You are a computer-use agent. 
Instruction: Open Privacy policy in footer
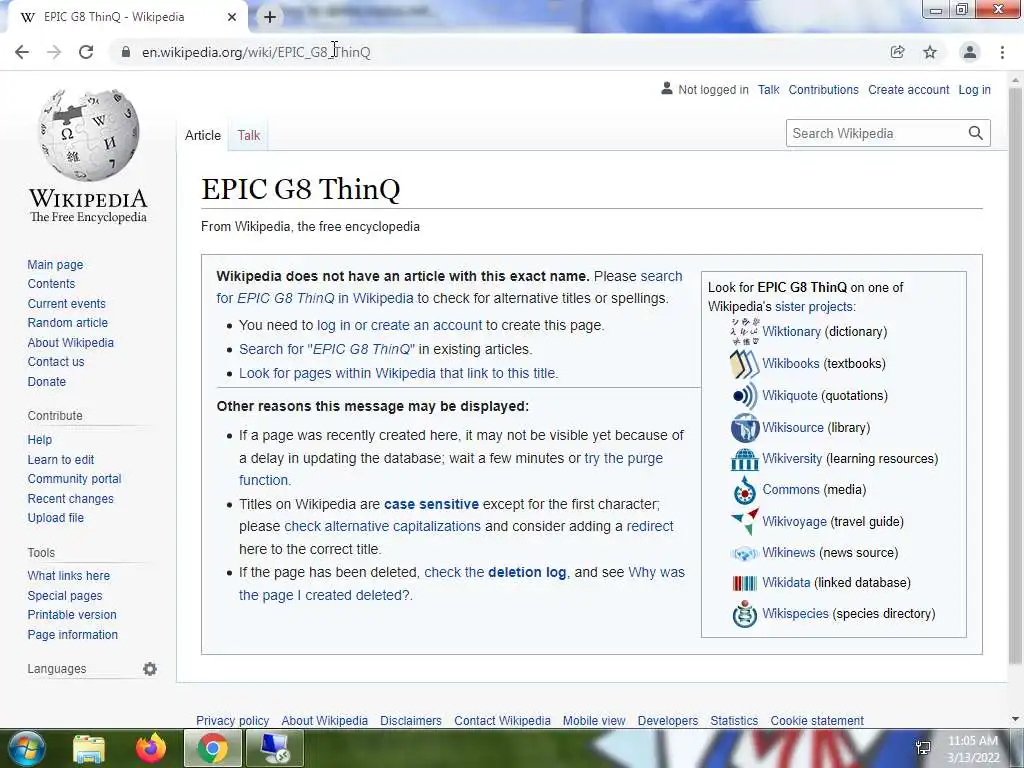coord(232,721)
